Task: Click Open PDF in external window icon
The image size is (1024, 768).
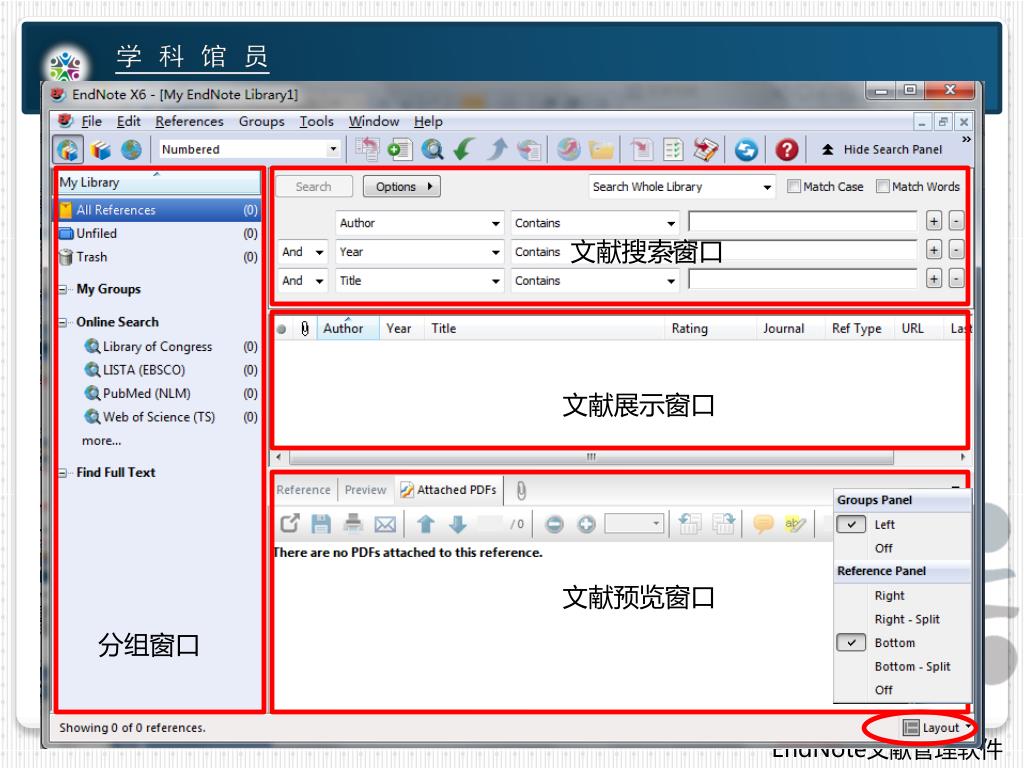Action: coord(289,524)
